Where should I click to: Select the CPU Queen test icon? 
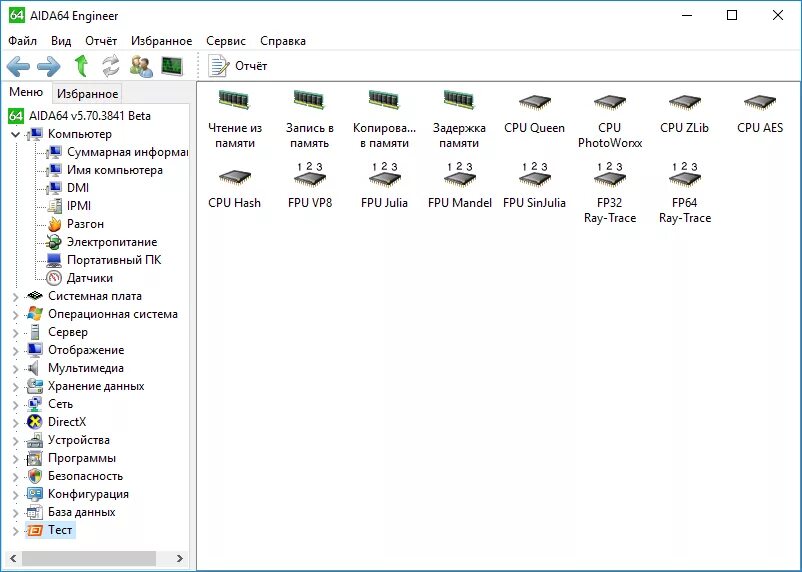(x=534, y=114)
